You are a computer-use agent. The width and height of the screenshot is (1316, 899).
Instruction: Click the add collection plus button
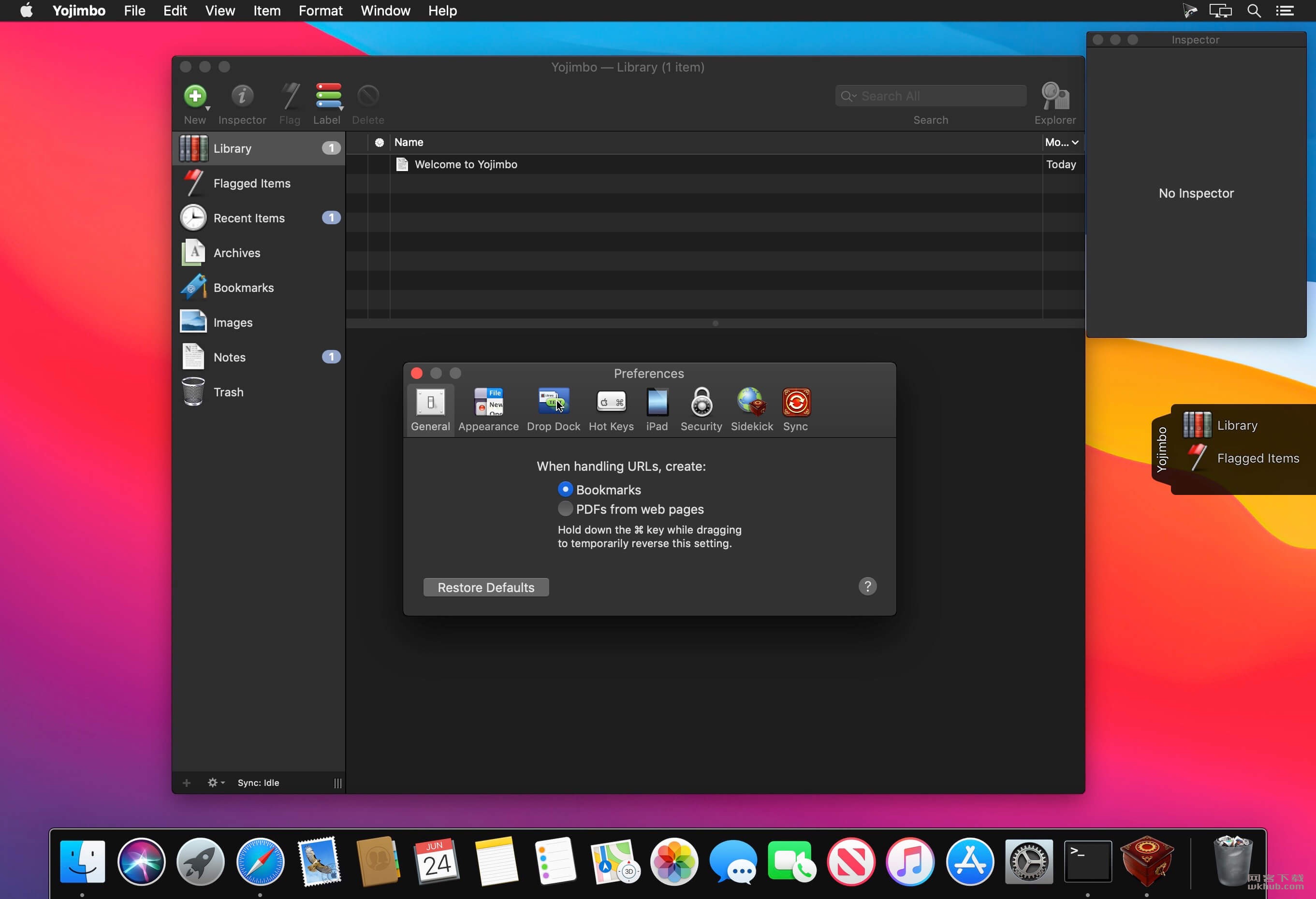(186, 783)
